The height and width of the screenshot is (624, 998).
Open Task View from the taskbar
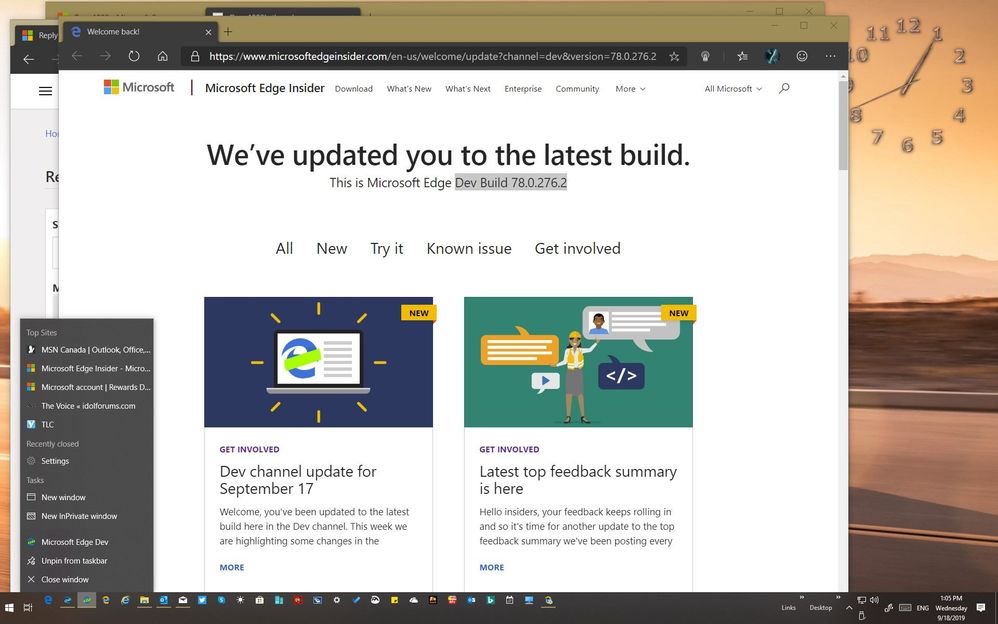[x=28, y=607]
